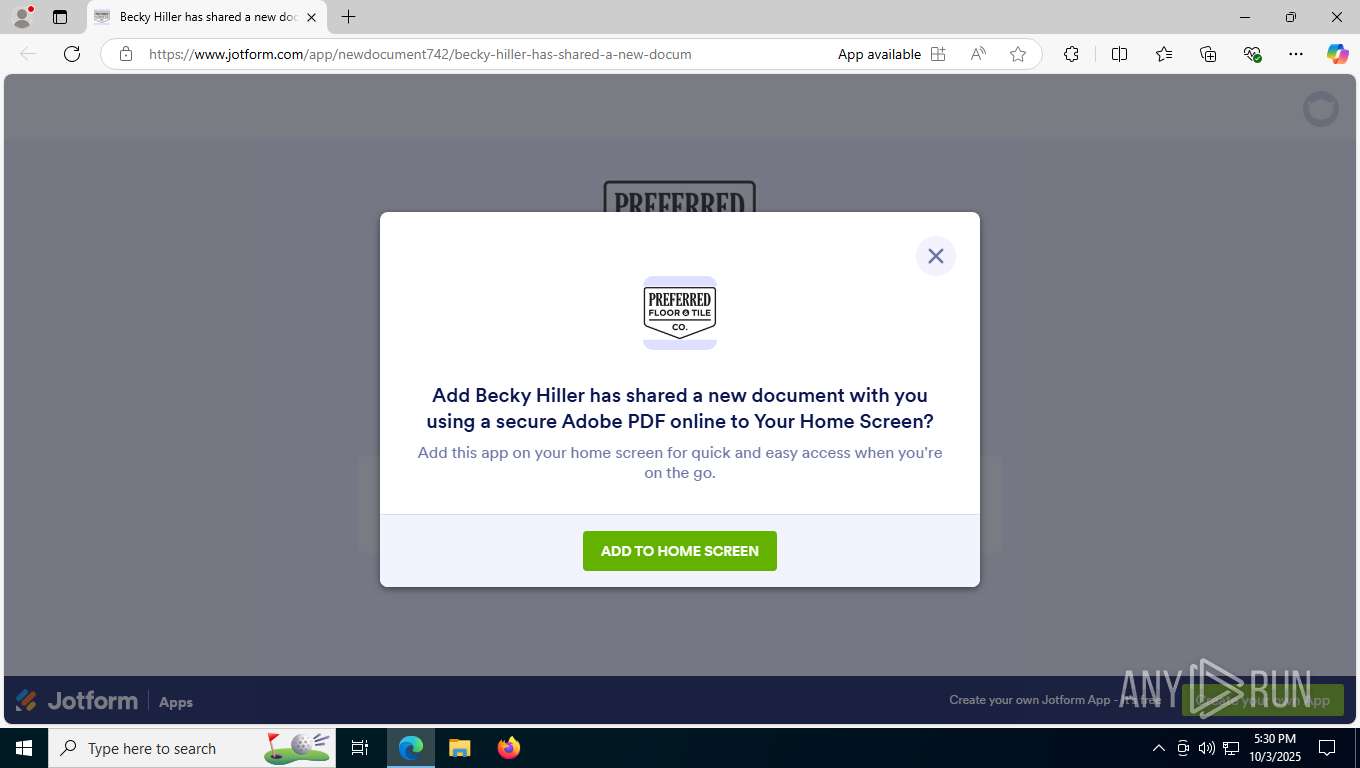The image size is (1360, 768).
Task: Open Read aloud icon
Action: coord(978,54)
